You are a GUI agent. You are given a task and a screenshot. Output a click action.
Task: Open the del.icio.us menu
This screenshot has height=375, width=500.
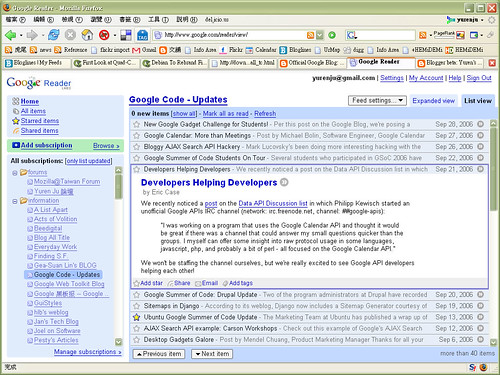click(x=217, y=20)
